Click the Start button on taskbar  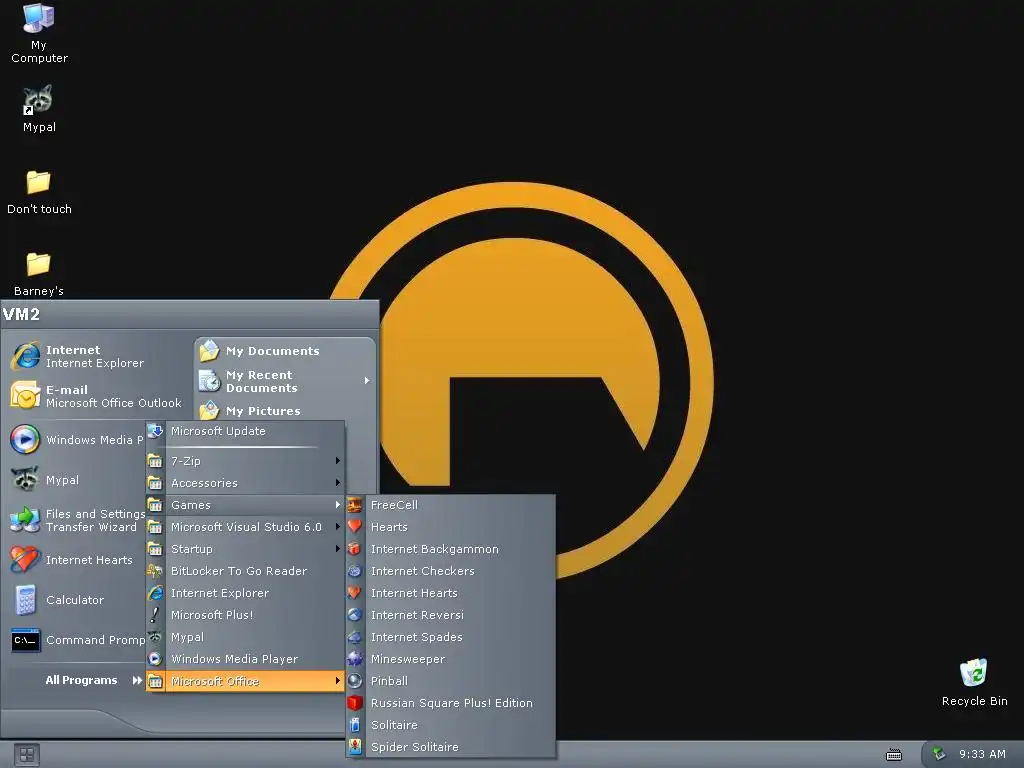27,755
